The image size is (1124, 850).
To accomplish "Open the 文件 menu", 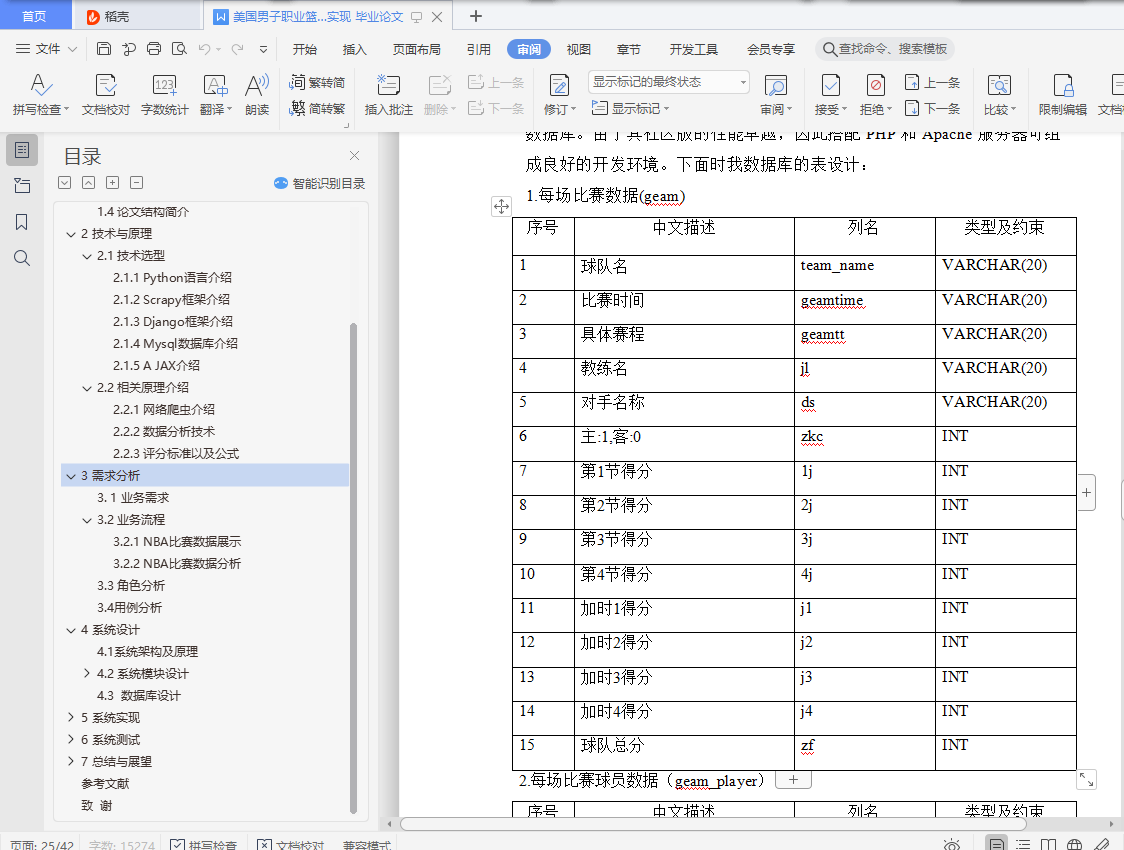I will pyautogui.click(x=46, y=49).
